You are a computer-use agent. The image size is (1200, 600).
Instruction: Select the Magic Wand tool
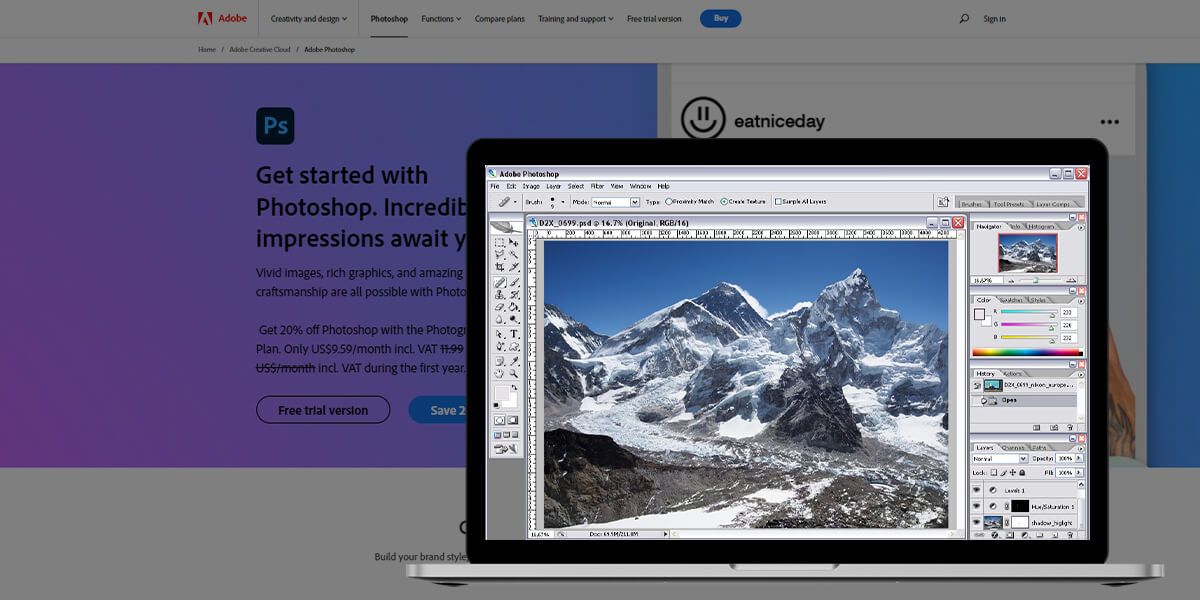pyautogui.click(x=514, y=255)
